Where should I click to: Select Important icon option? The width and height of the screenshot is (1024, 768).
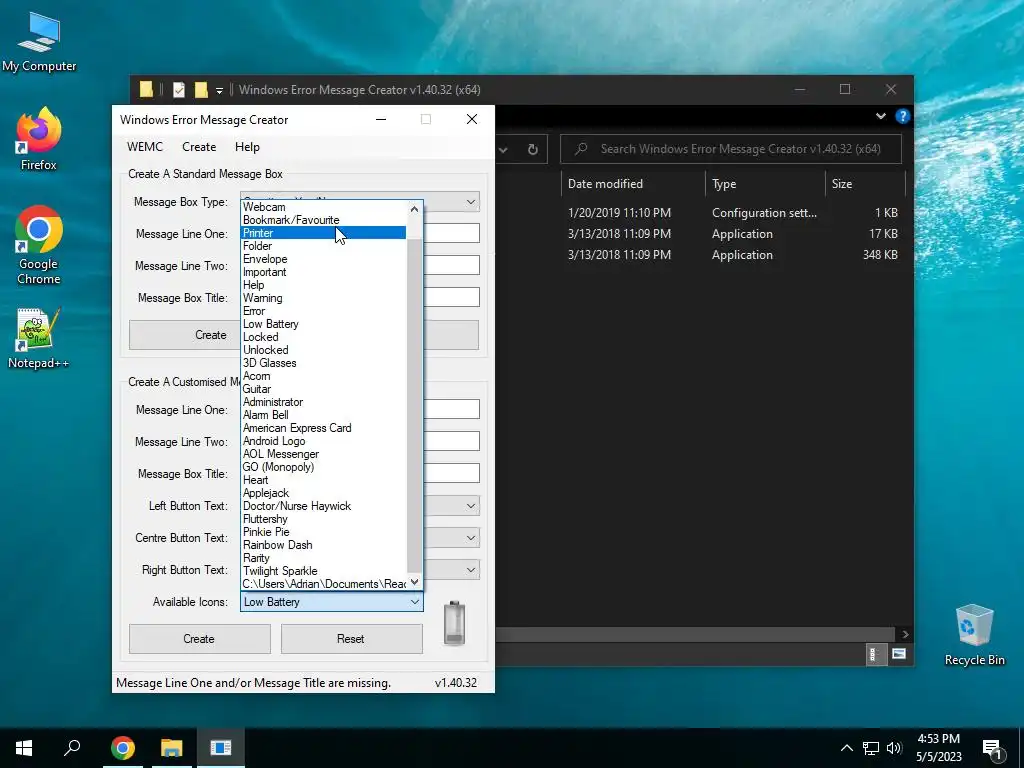pyautogui.click(x=324, y=272)
